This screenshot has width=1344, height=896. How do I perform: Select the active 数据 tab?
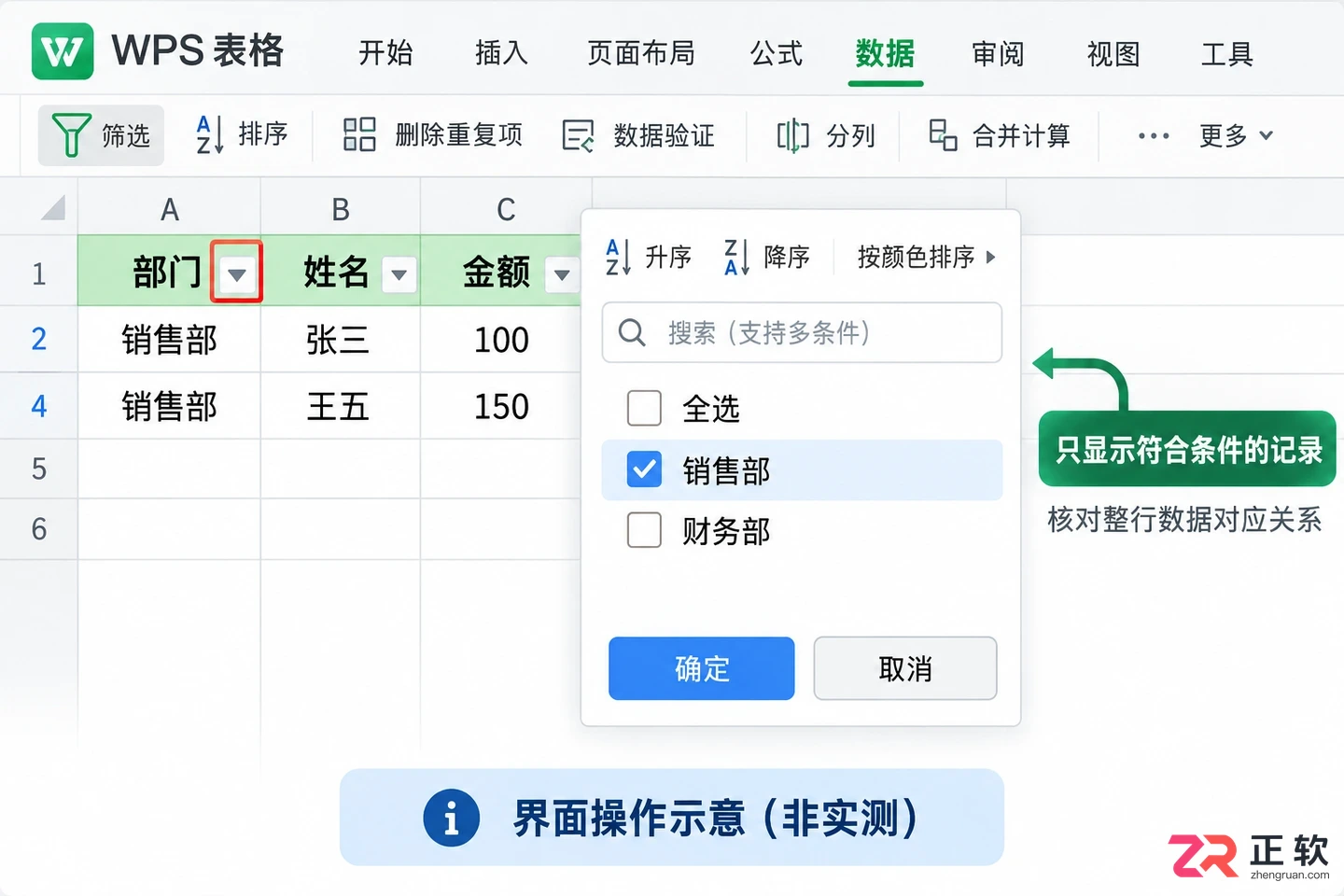[886, 53]
